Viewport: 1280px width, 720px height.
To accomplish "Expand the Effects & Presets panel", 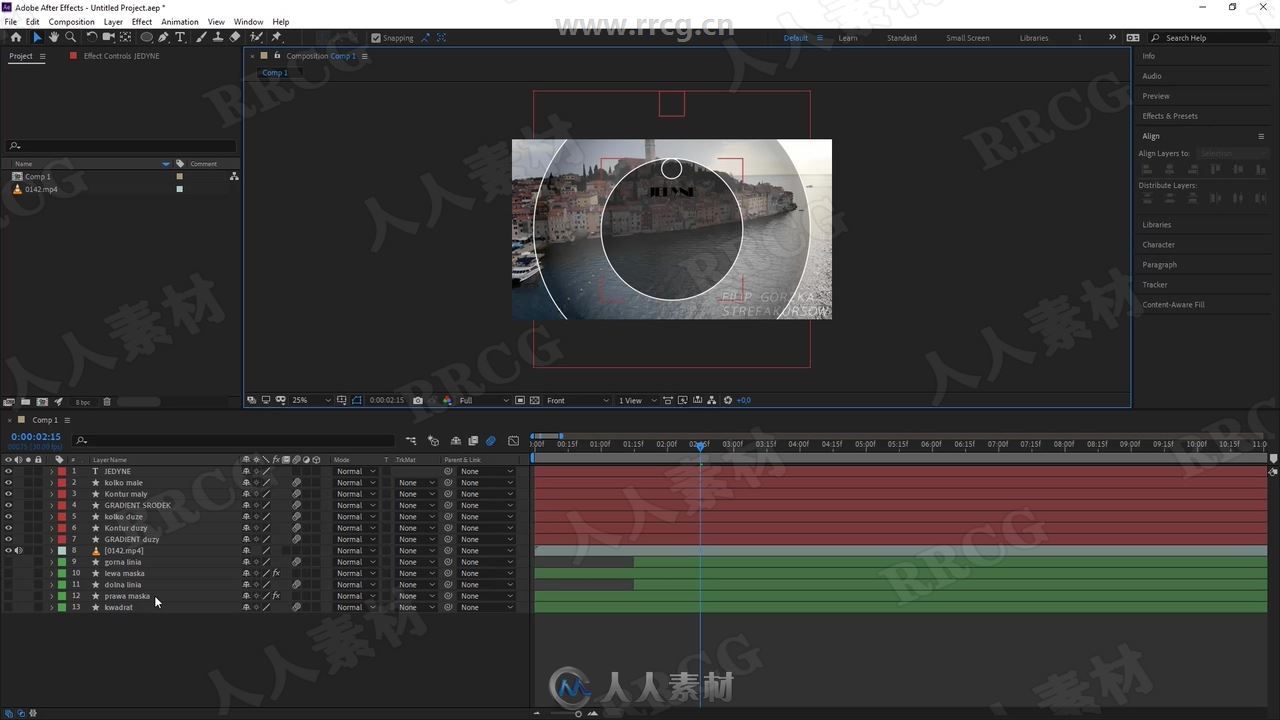I will [1170, 116].
